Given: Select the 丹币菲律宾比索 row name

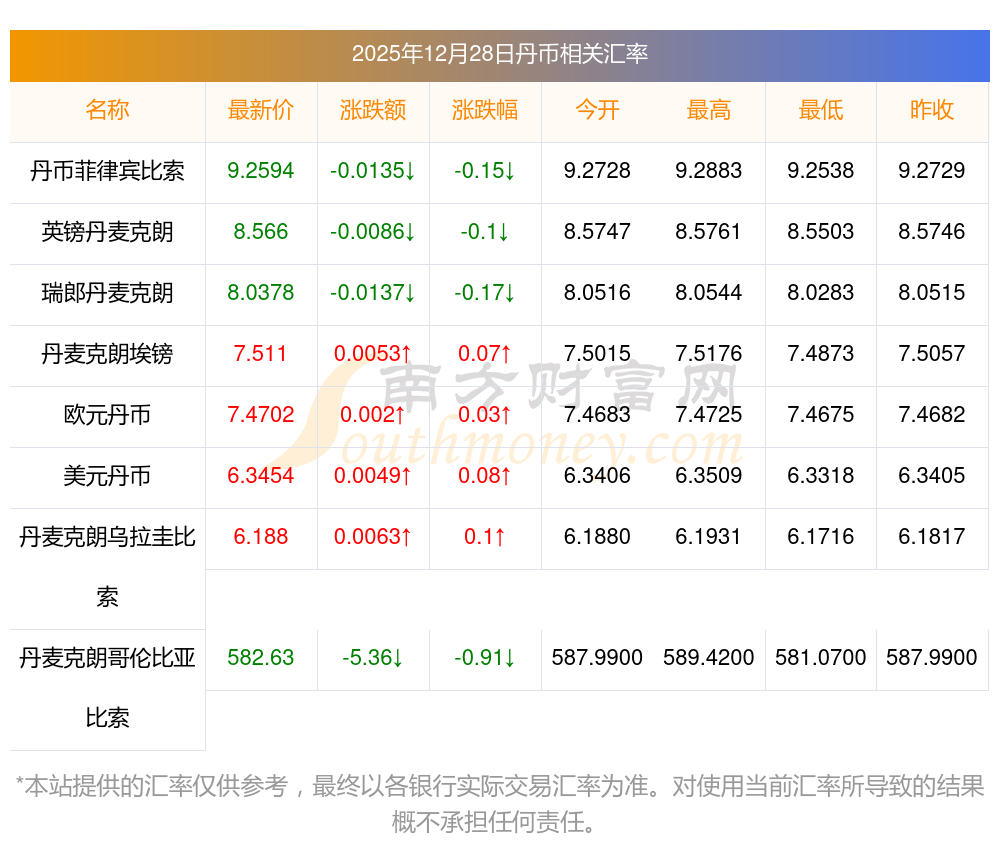Looking at the screenshot, I should pyautogui.click(x=107, y=171).
